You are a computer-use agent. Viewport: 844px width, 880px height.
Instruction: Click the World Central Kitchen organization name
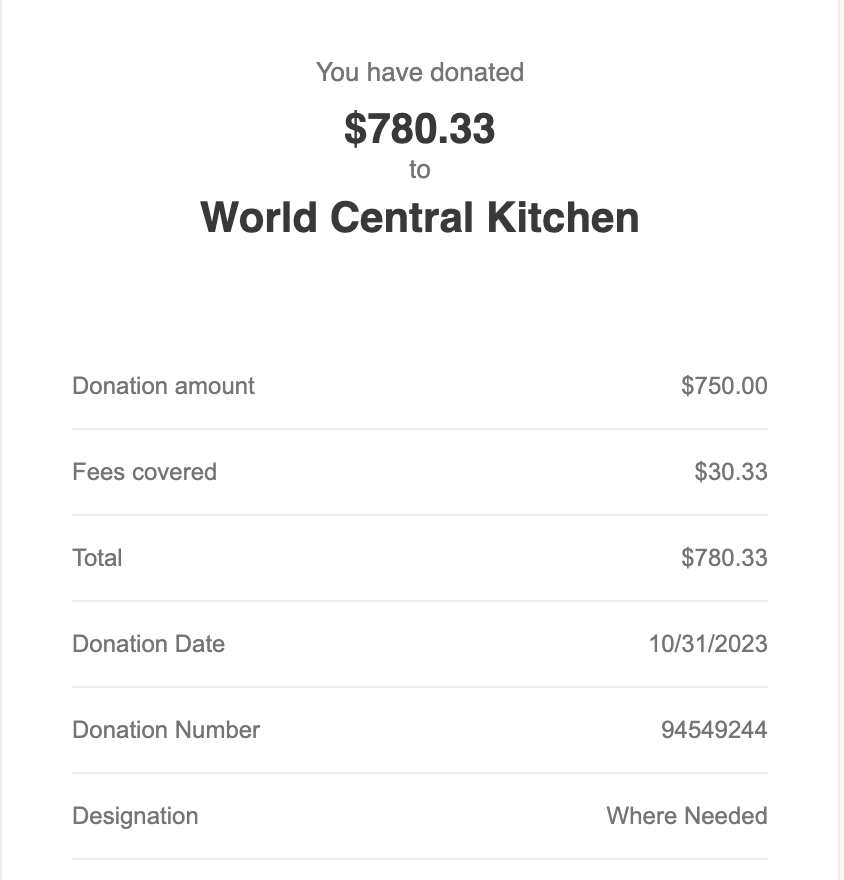pyautogui.click(x=420, y=217)
